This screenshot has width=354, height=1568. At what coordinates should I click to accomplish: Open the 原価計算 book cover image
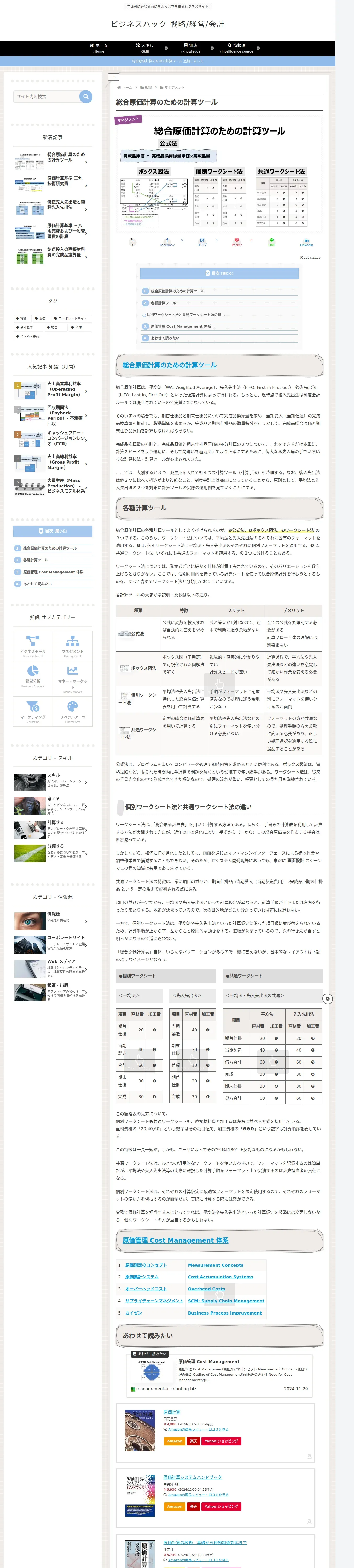pos(139,1431)
